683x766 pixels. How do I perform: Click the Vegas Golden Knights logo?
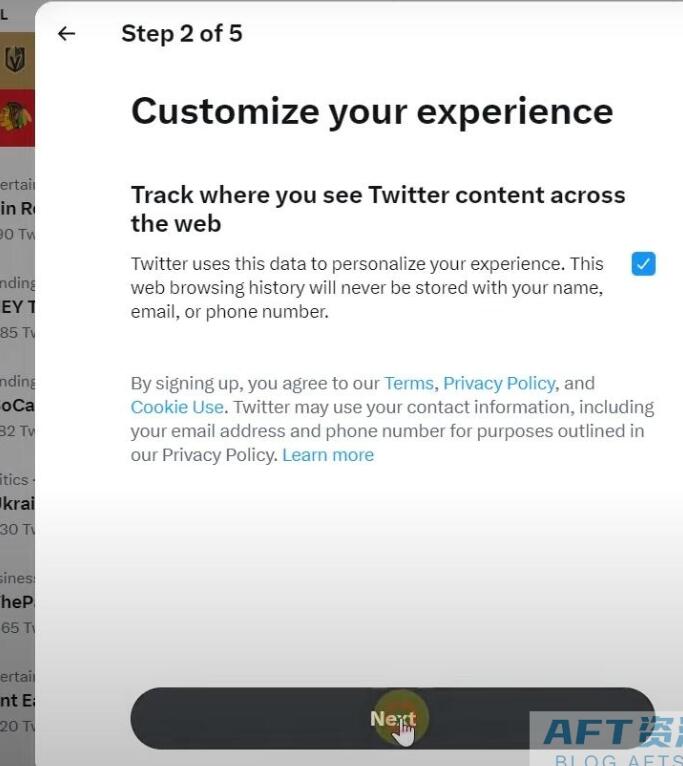click(x=15, y=60)
